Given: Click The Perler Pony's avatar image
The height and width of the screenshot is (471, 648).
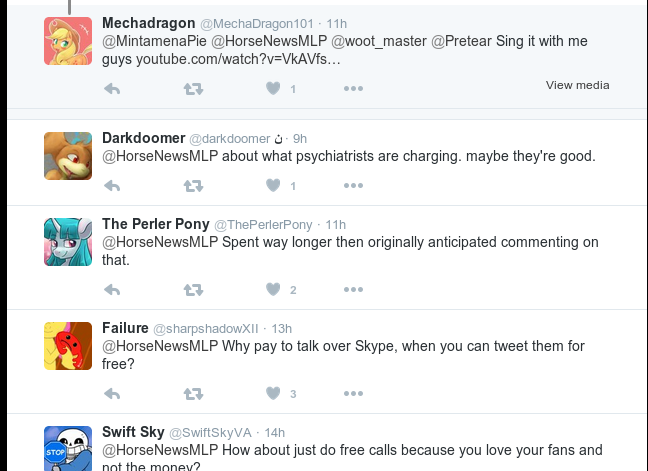Looking at the screenshot, I should coord(68,241).
